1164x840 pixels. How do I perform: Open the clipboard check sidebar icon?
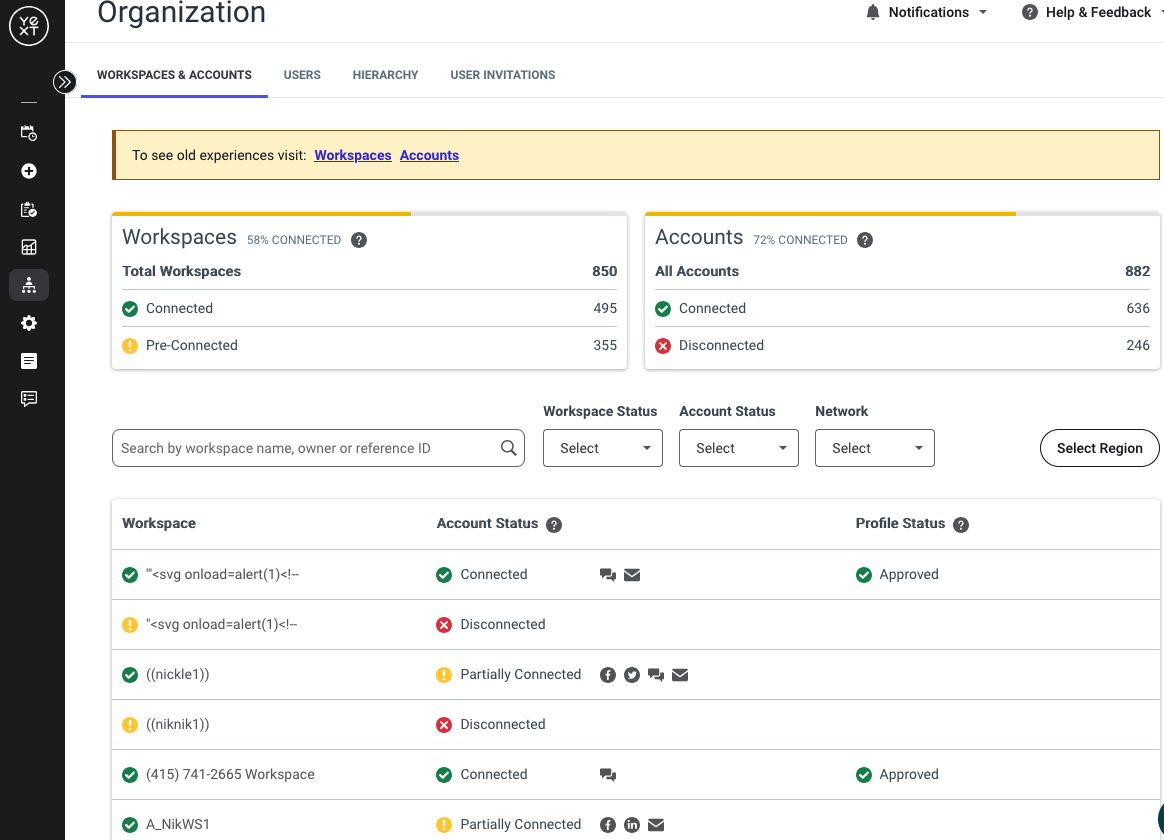[x=29, y=210]
